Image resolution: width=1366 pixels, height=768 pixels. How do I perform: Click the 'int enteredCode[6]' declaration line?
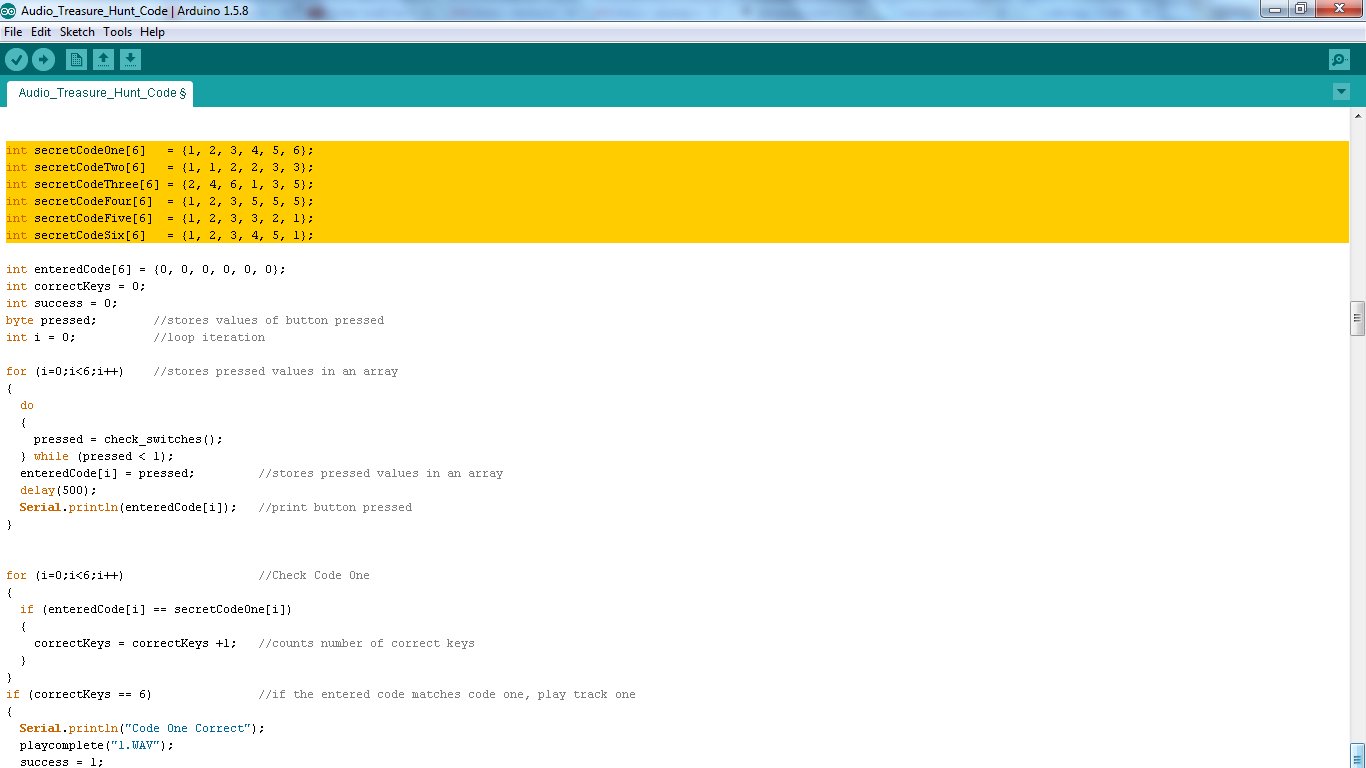pos(146,269)
